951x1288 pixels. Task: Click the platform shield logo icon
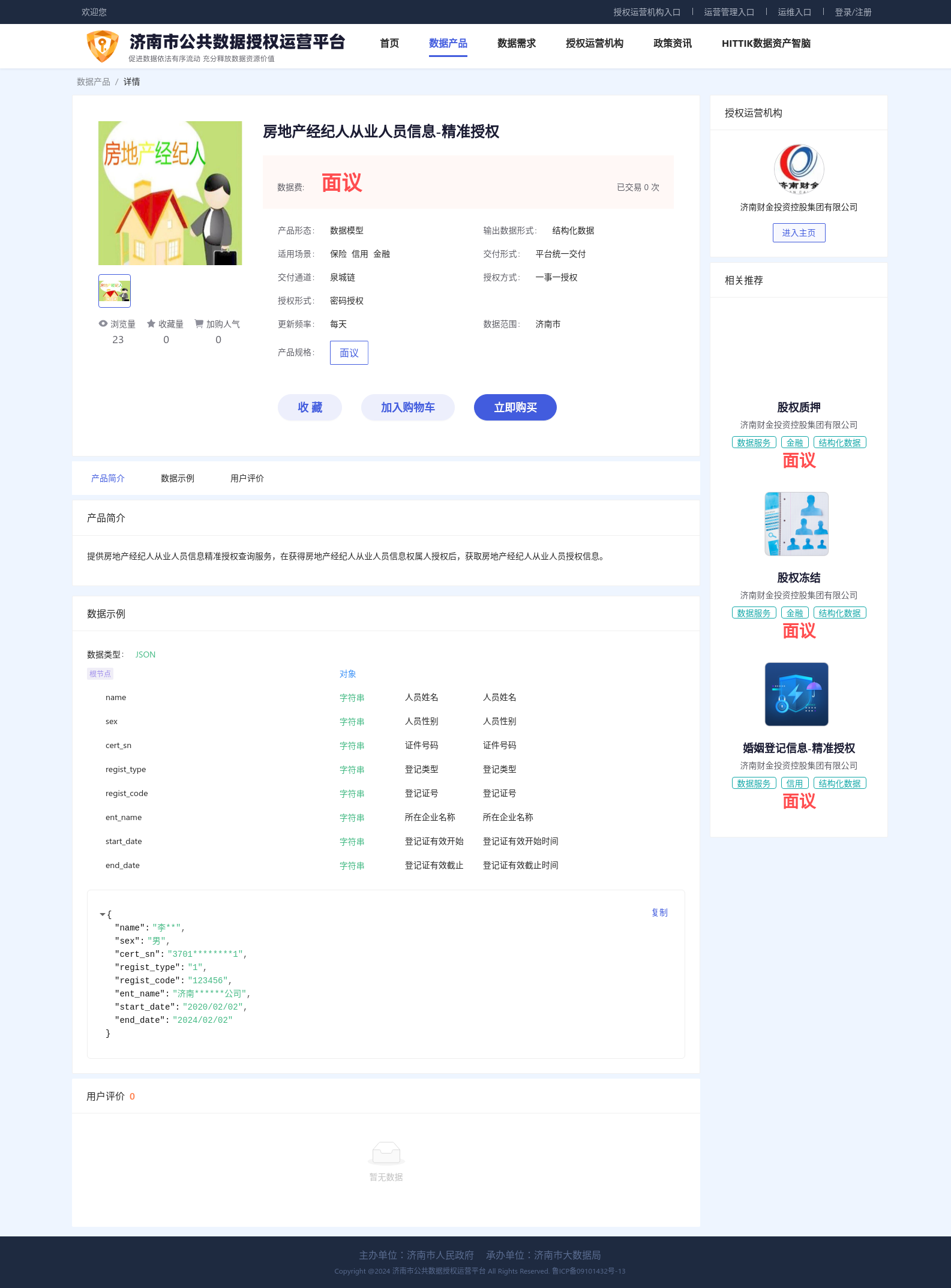[x=103, y=46]
